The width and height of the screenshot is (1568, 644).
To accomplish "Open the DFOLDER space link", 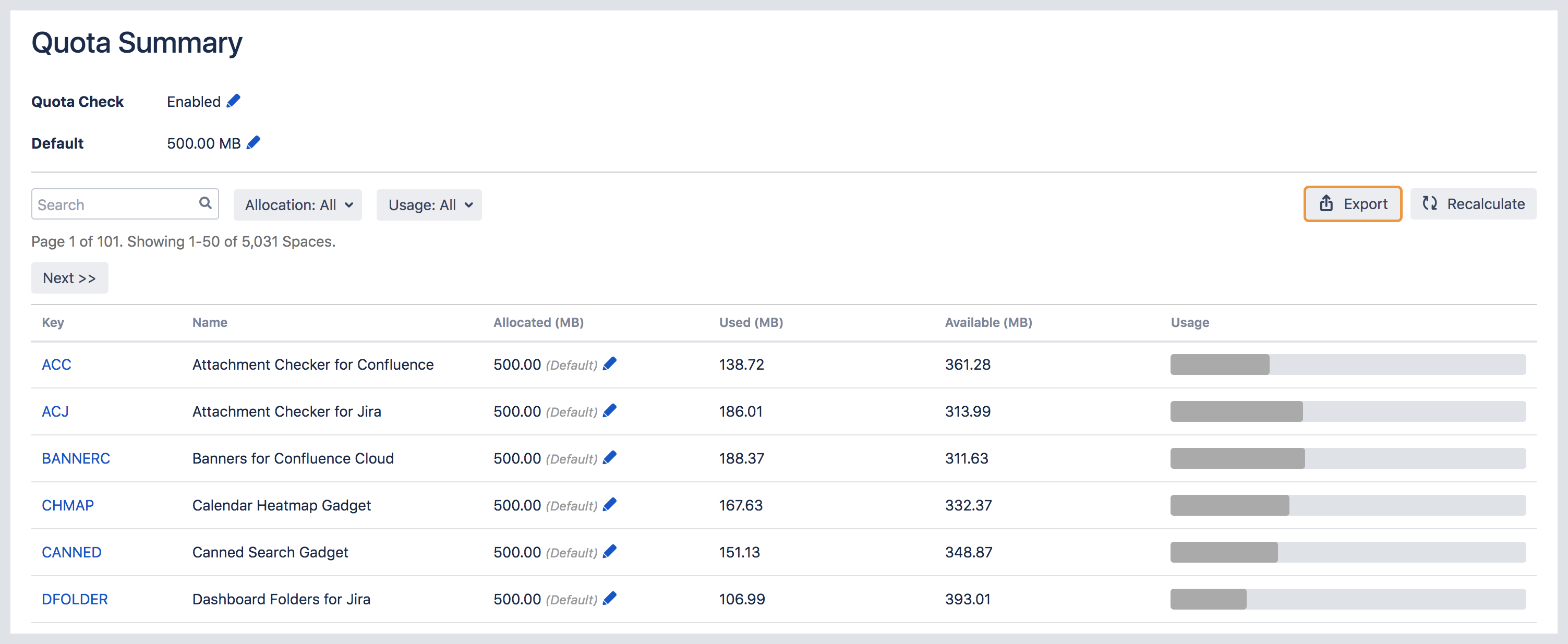I will pos(74,599).
